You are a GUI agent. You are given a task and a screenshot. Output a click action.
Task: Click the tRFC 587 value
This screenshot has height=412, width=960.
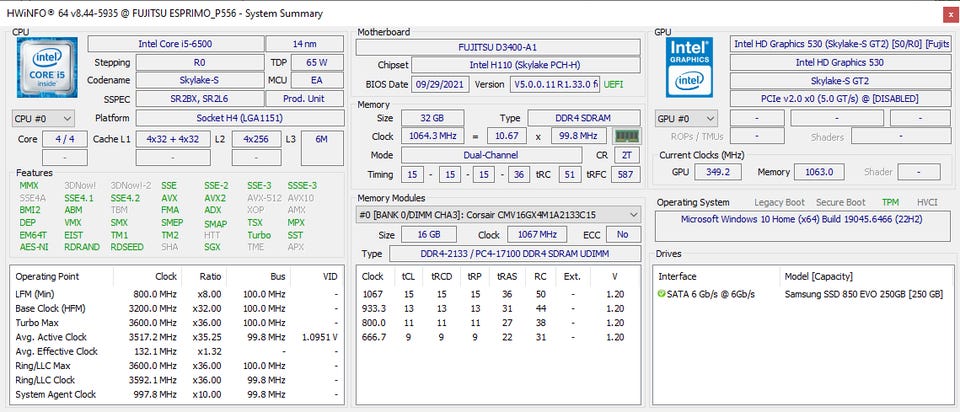click(x=626, y=174)
